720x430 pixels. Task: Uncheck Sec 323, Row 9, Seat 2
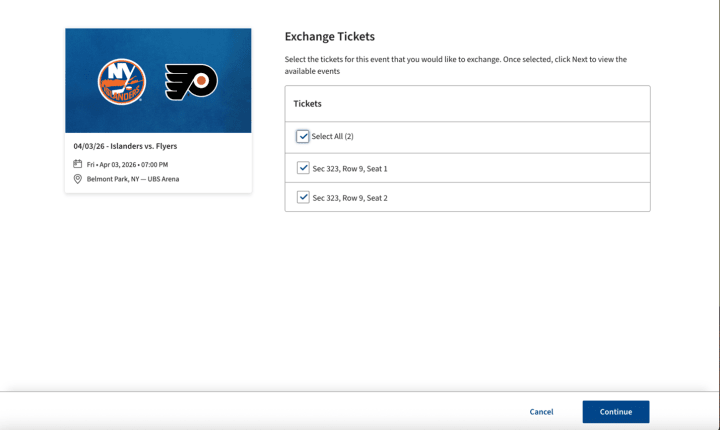tap(303, 198)
